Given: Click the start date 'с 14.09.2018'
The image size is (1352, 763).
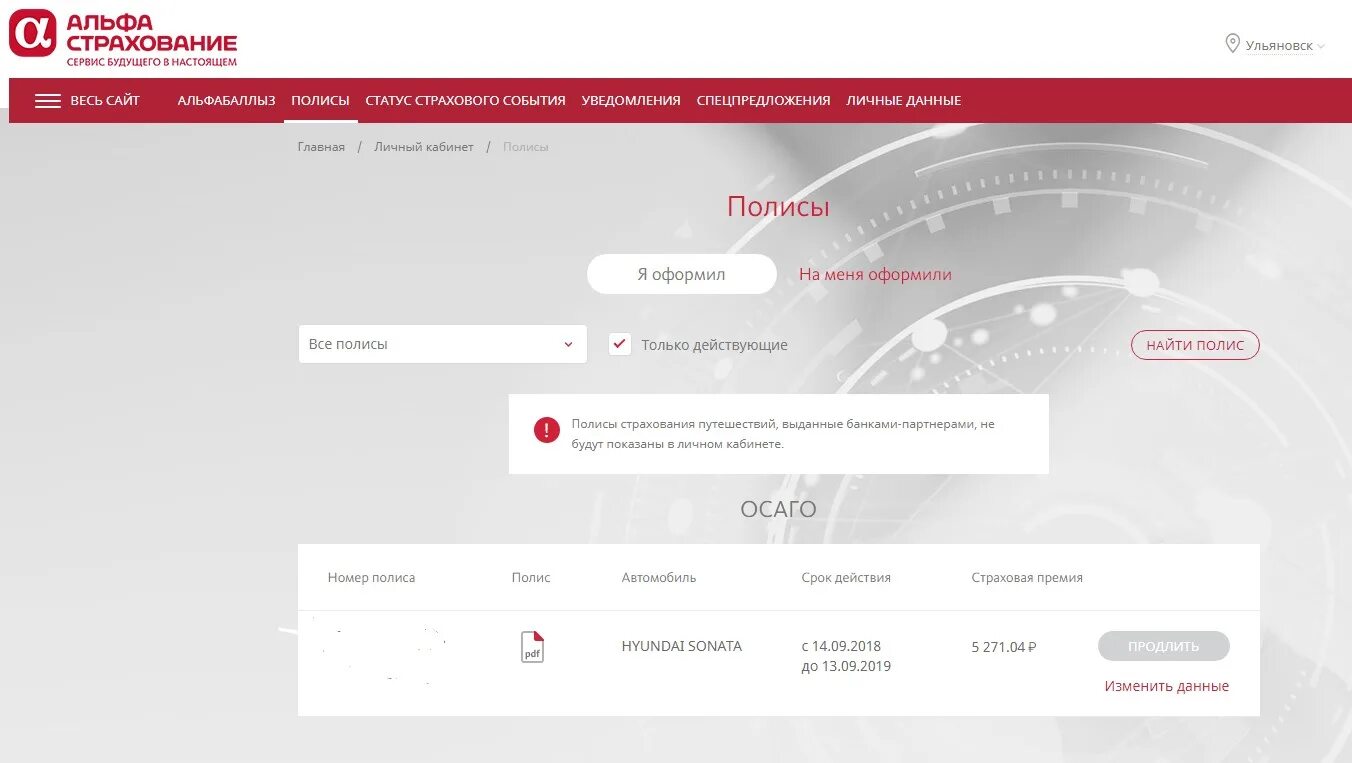Looking at the screenshot, I should [841, 646].
